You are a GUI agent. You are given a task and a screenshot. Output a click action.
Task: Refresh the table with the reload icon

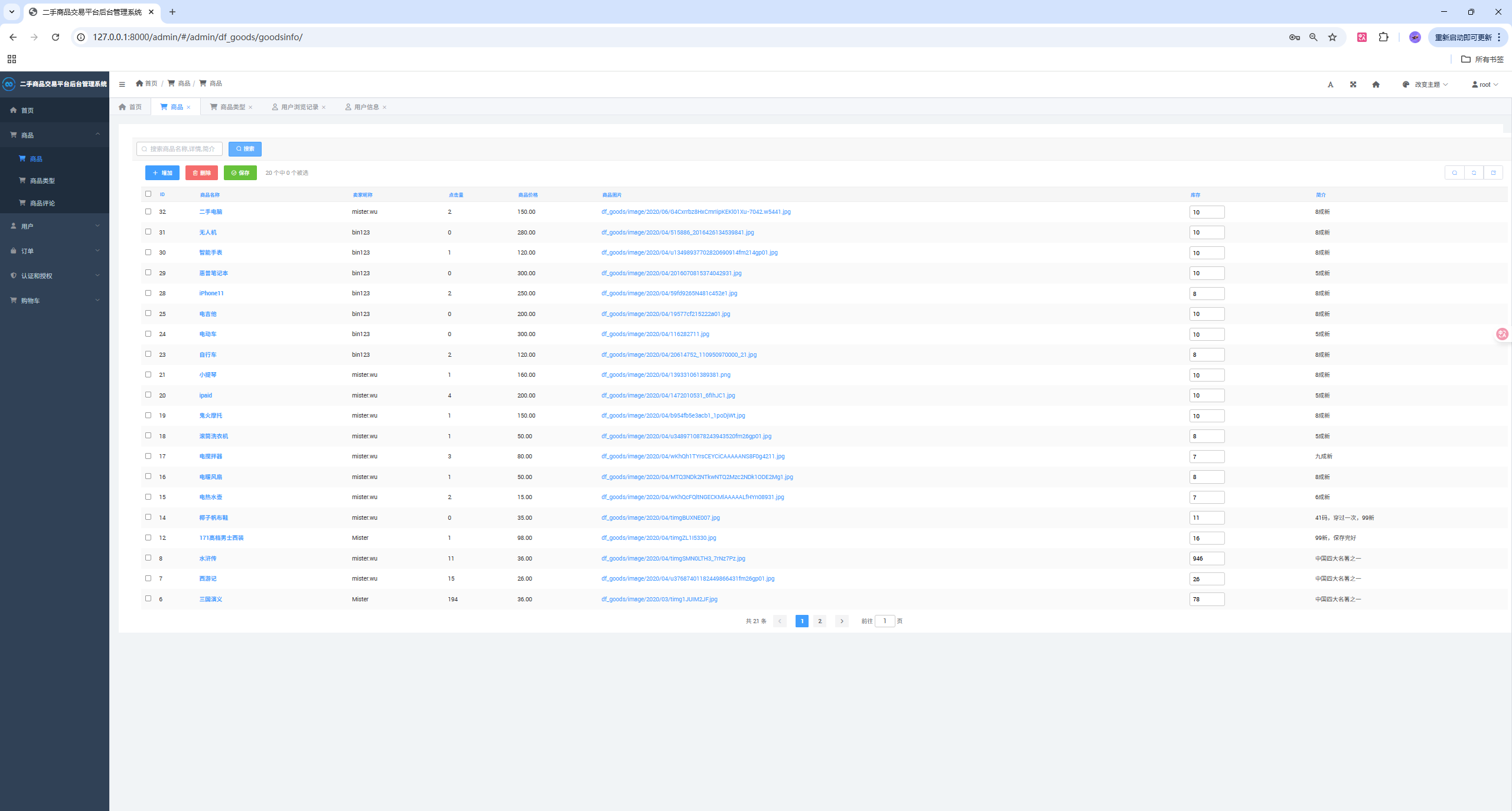click(1474, 172)
